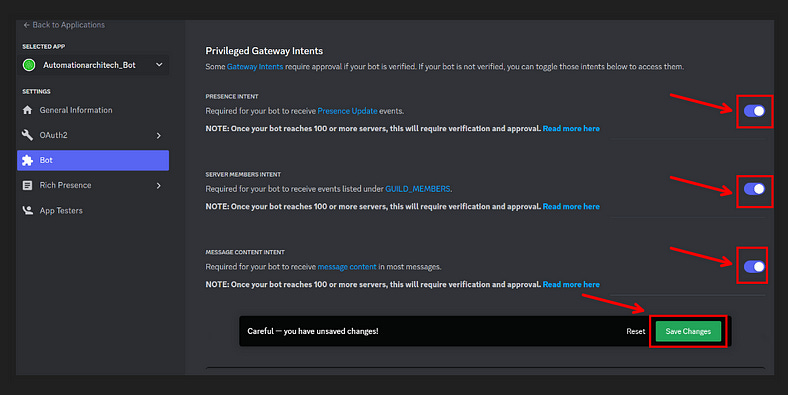Expand the Rich Presence submenu chevron
The image size is (788, 395).
159,185
